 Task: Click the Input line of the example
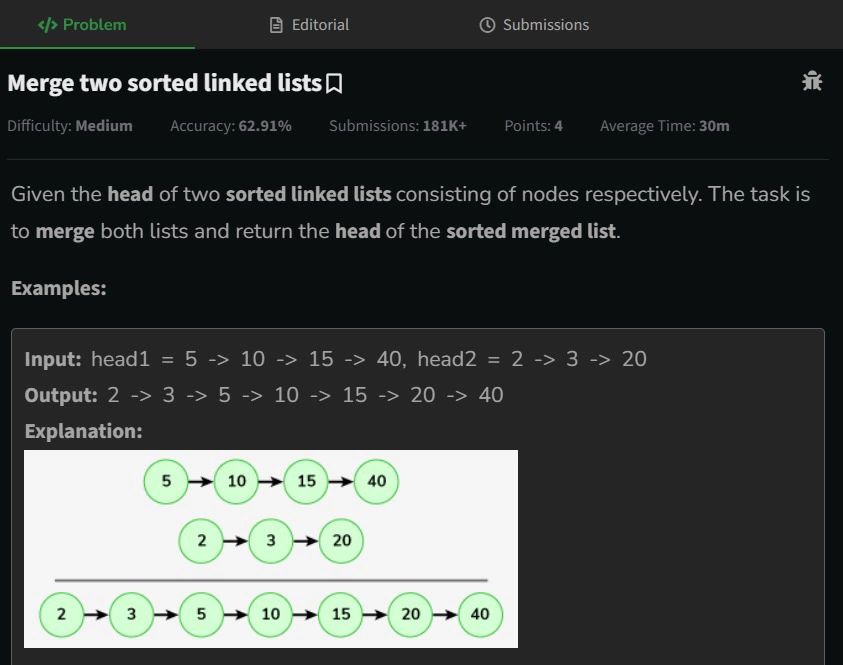pyautogui.click(x=335, y=359)
